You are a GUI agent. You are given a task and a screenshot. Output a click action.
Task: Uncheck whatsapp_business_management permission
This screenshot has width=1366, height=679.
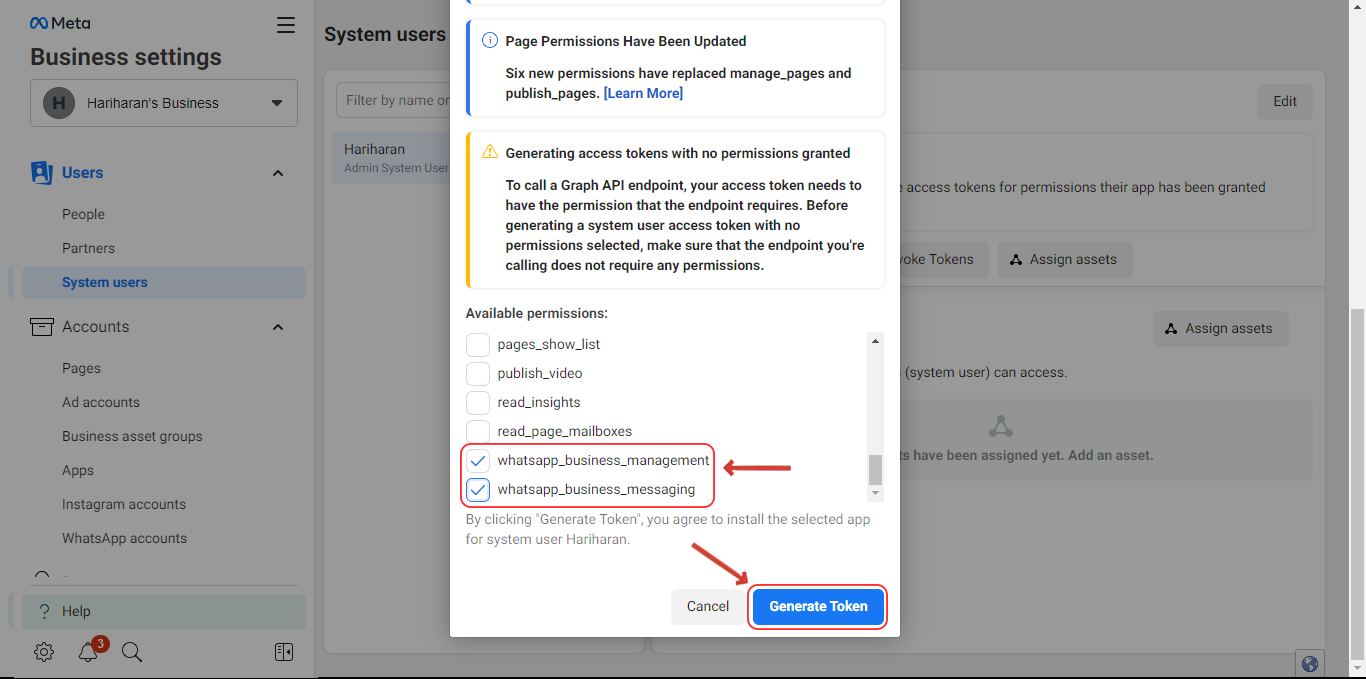pyautogui.click(x=478, y=460)
